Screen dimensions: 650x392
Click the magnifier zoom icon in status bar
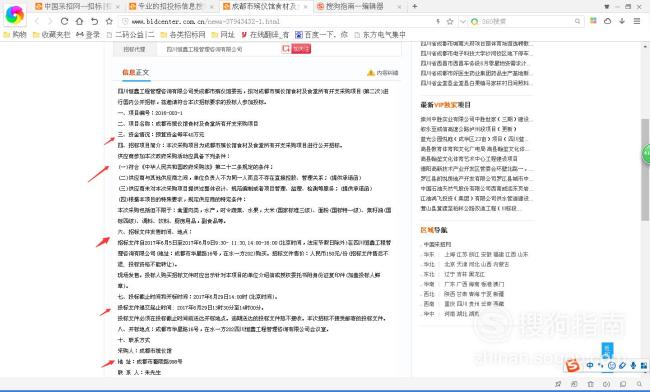point(639,384)
